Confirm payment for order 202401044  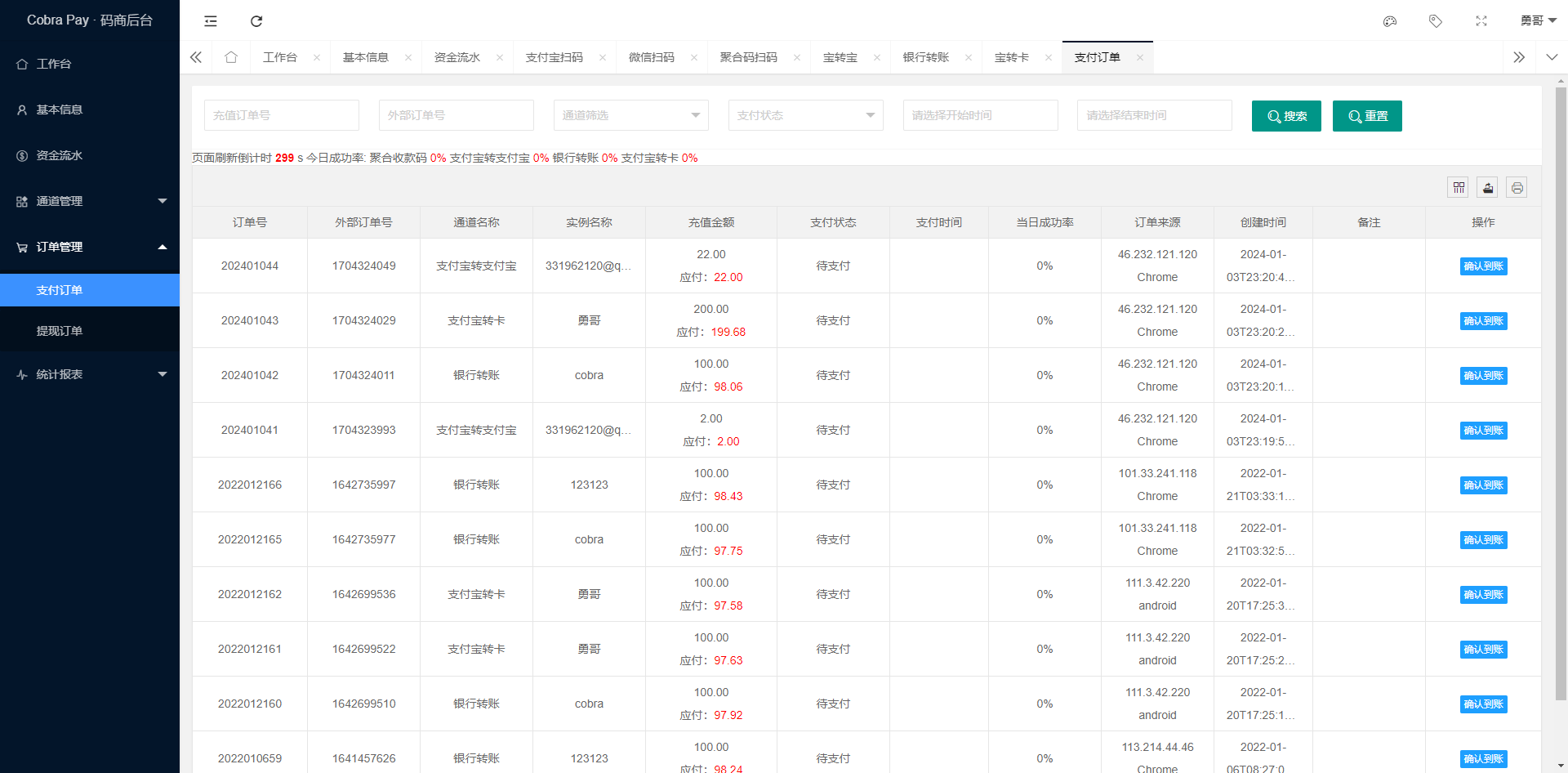(1483, 266)
